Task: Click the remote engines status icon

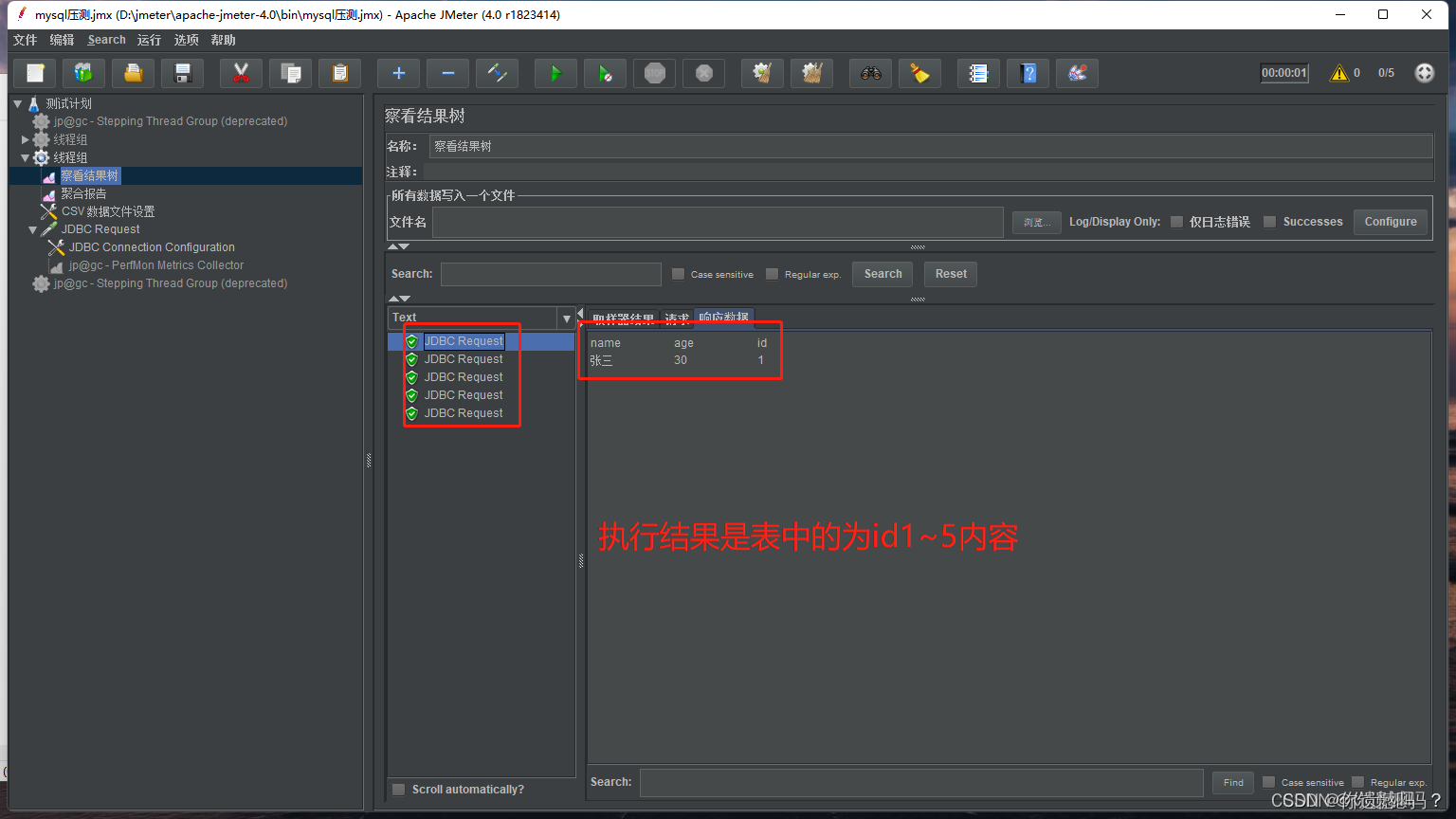Action: (1425, 73)
